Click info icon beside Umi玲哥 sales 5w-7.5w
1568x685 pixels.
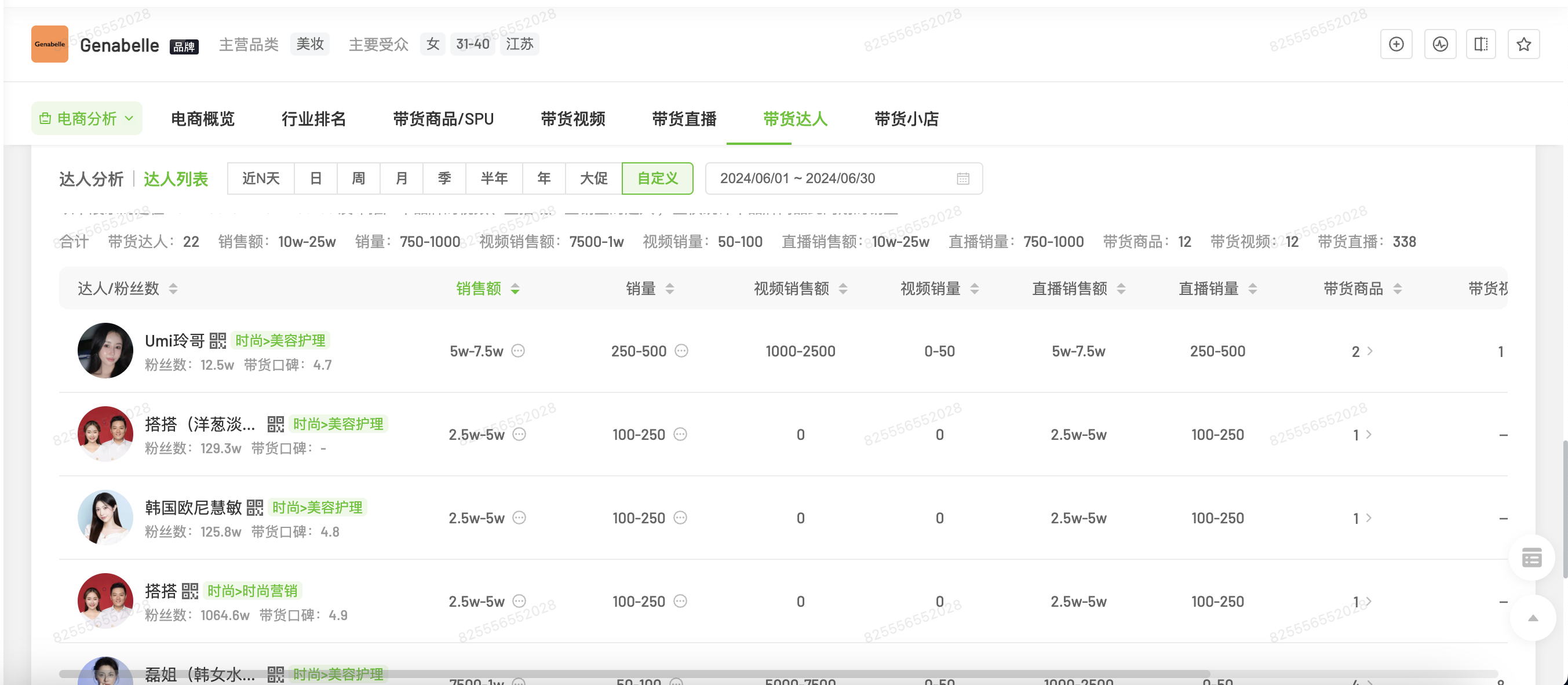(x=518, y=351)
